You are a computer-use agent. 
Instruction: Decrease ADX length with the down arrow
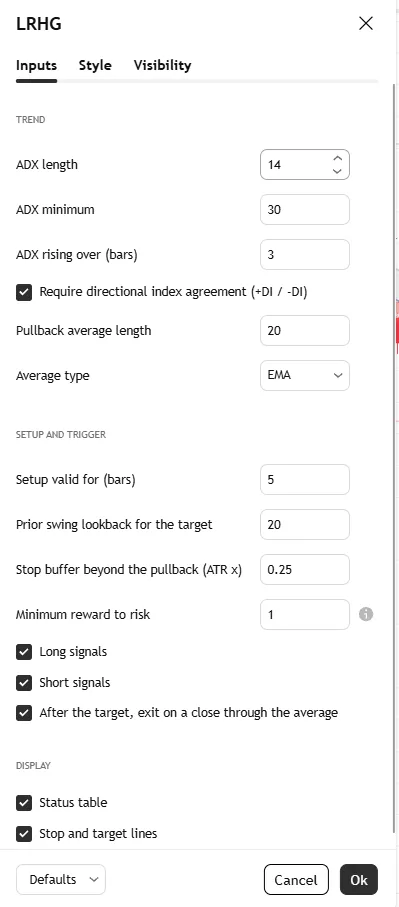(x=338, y=171)
